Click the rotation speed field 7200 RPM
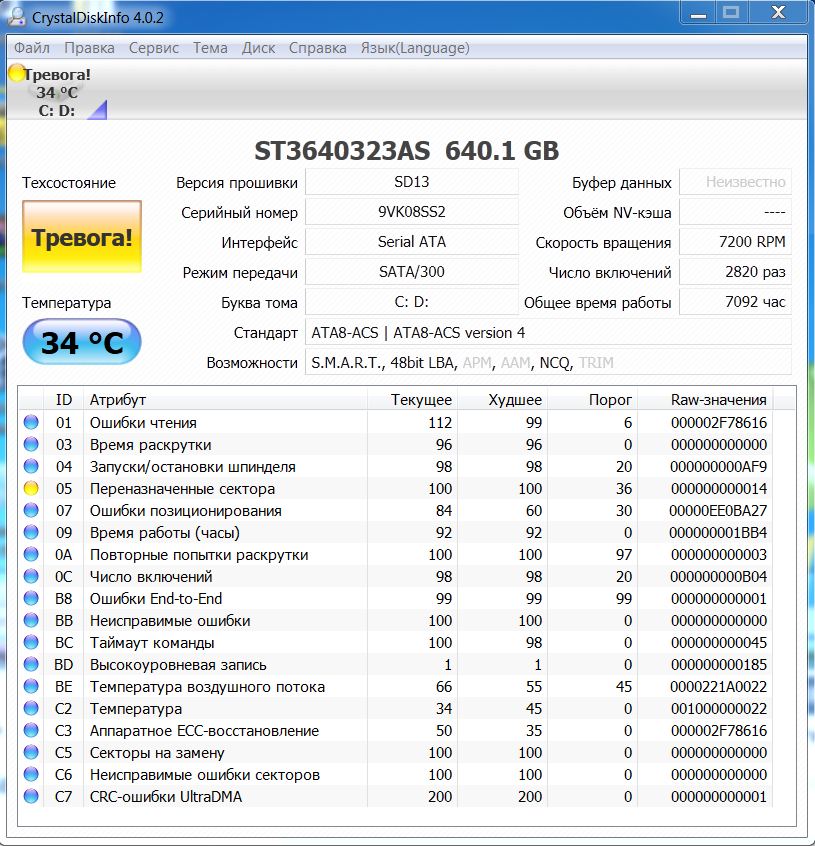The height and width of the screenshot is (846, 815). point(735,242)
